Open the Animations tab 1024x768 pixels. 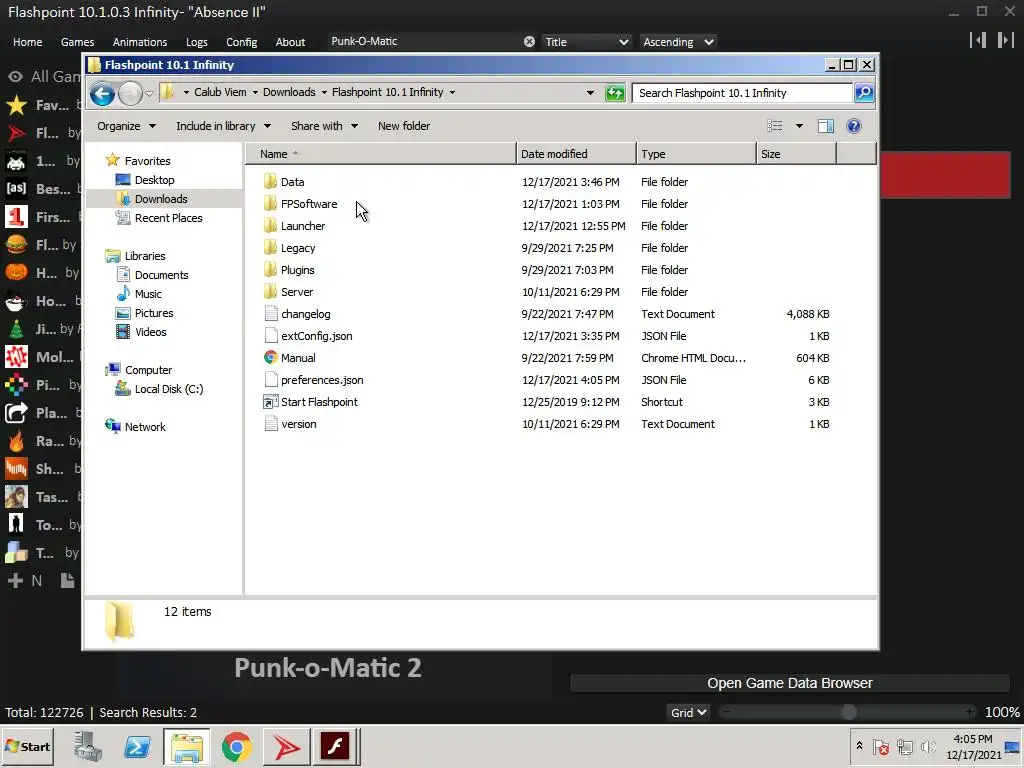click(x=140, y=42)
